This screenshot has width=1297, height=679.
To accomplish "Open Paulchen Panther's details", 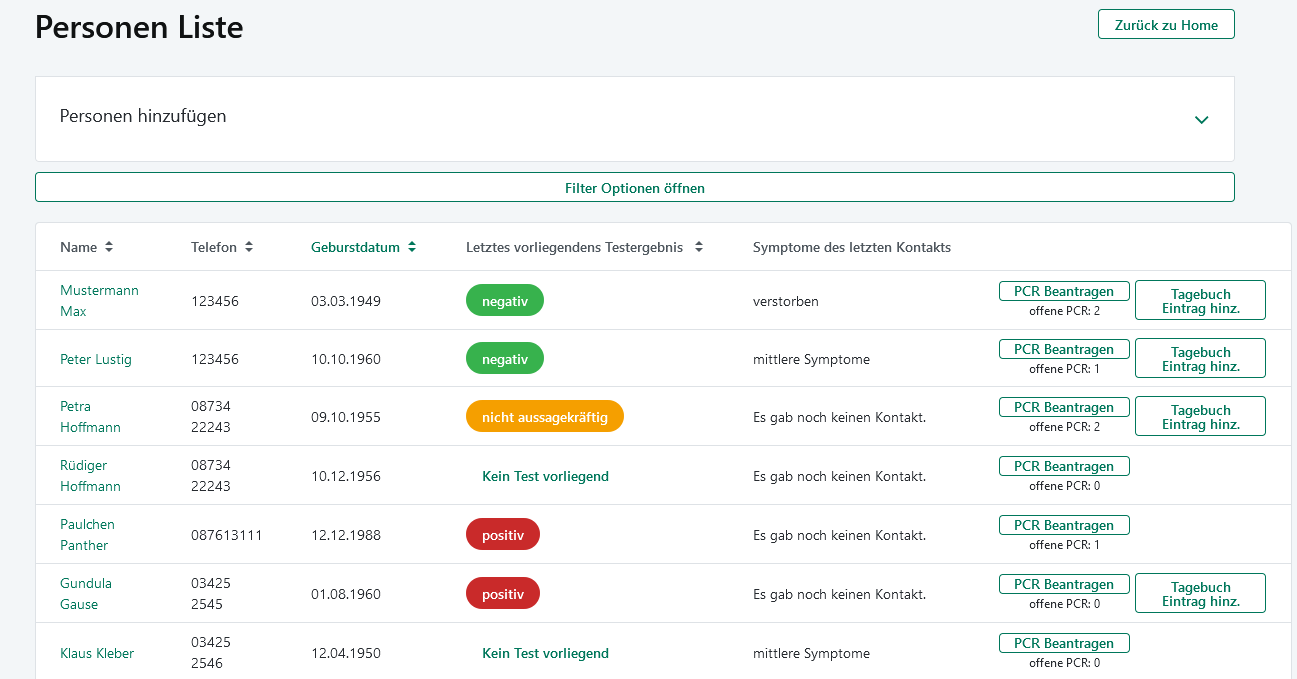I will (87, 534).
